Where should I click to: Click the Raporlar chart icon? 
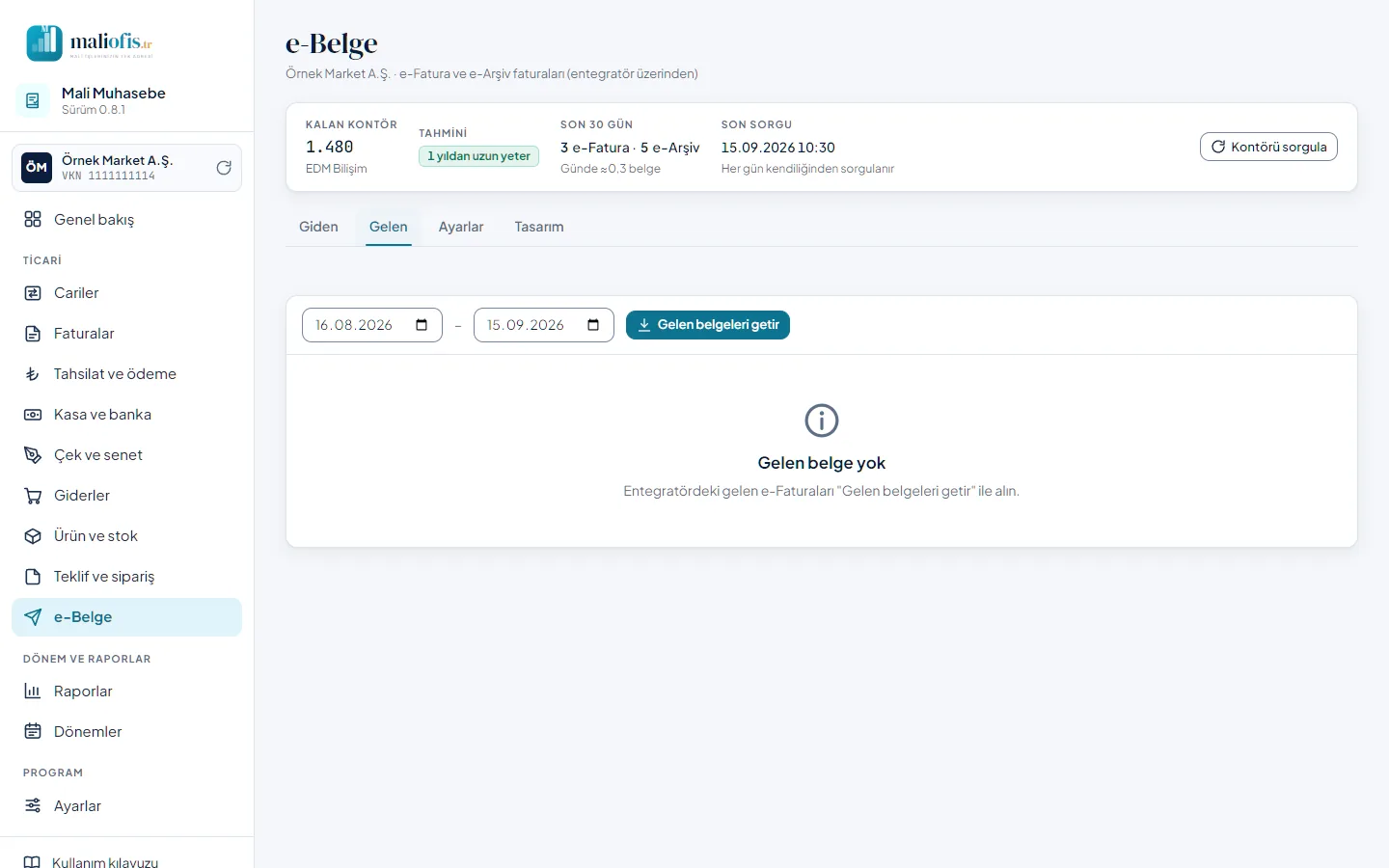pyautogui.click(x=33, y=692)
